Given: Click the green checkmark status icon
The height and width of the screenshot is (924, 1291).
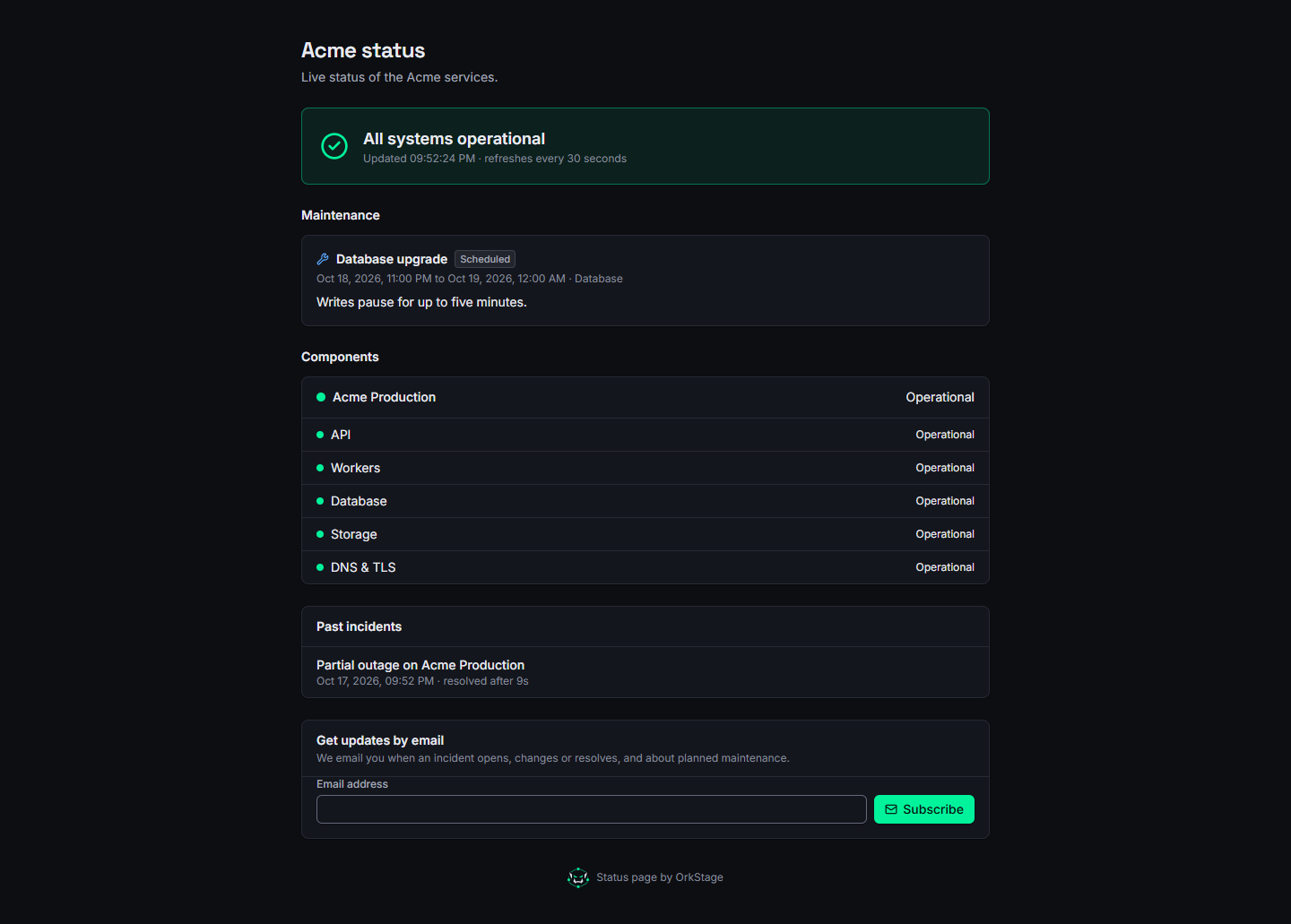Looking at the screenshot, I should [334, 146].
